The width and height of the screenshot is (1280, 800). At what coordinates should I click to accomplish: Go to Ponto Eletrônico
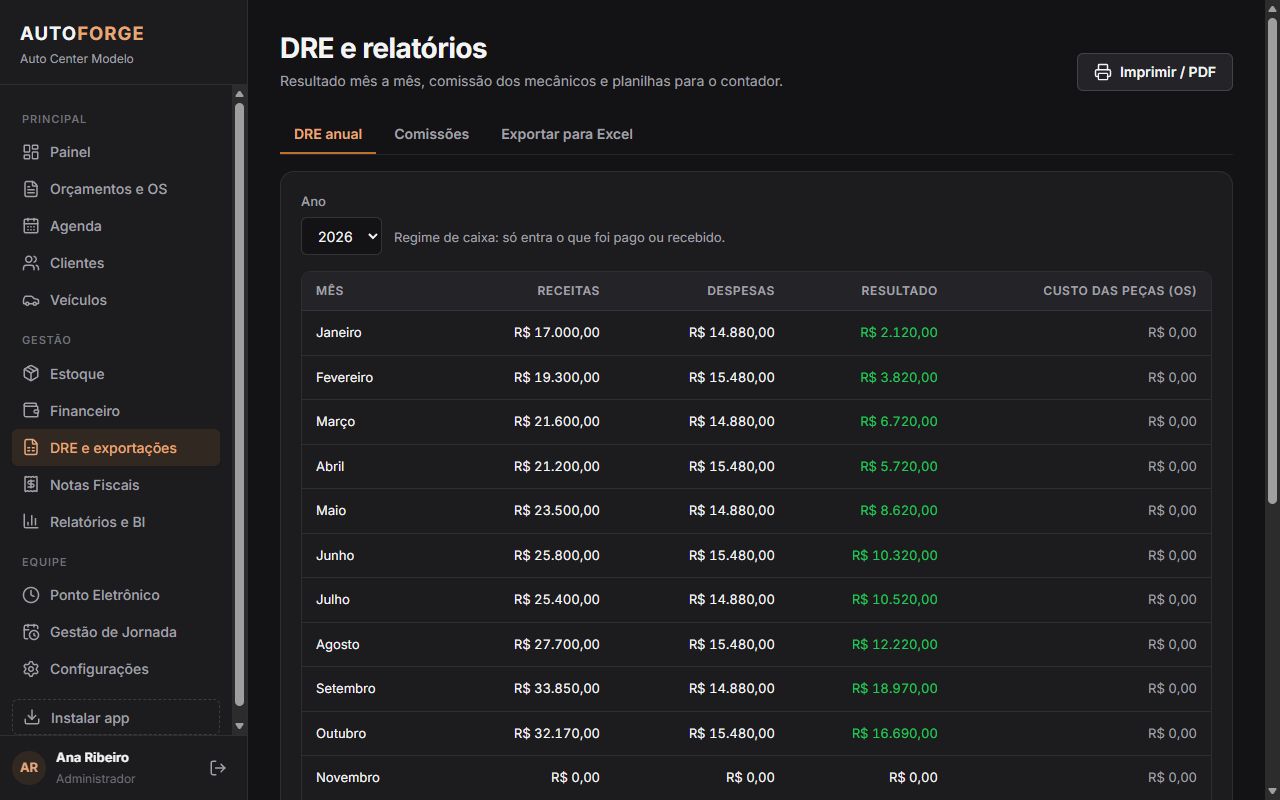coord(116,595)
